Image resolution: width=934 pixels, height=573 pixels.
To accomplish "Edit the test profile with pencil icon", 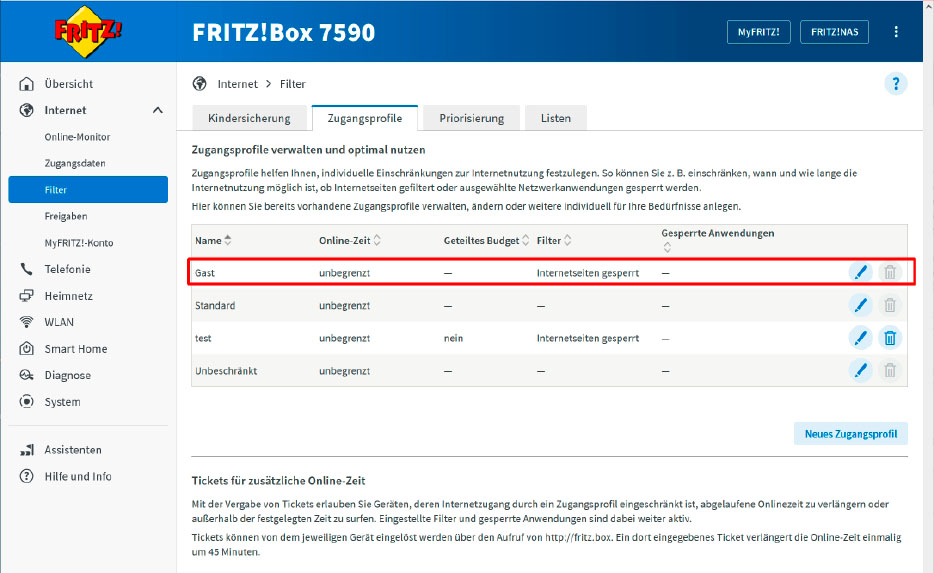I will click(860, 338).
